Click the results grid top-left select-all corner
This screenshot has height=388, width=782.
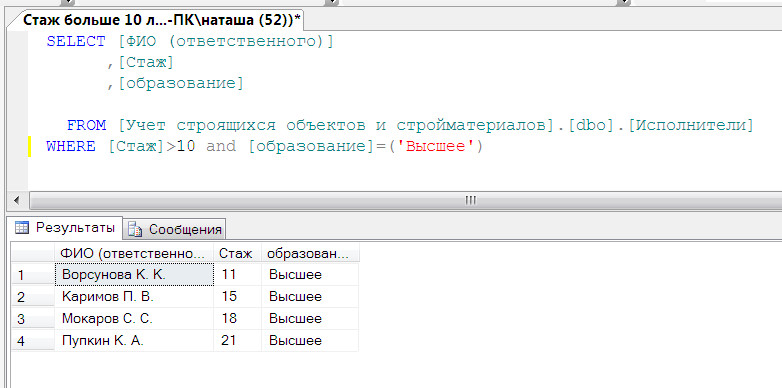(x=33, y=253)
